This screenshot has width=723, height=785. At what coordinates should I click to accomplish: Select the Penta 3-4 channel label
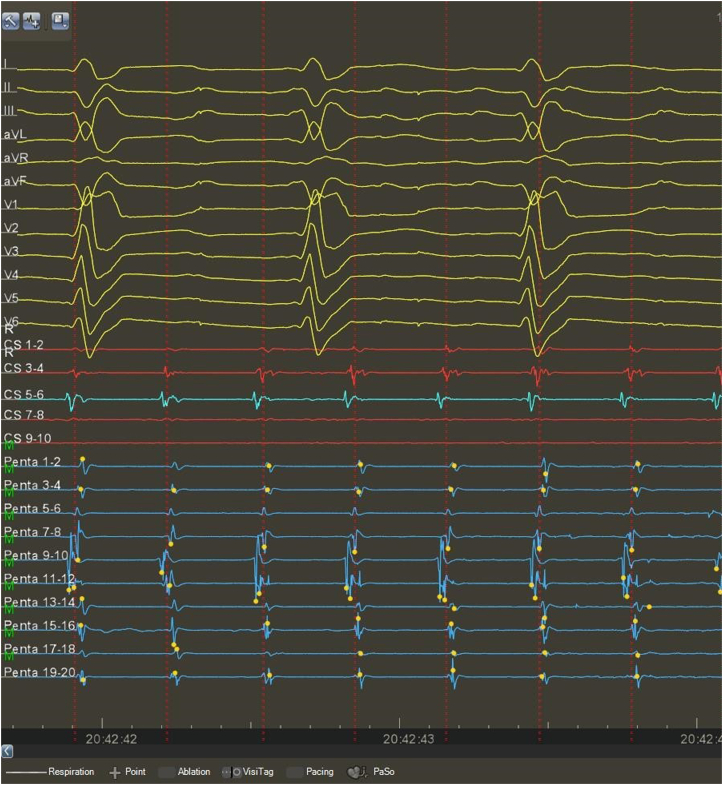point(32,485)
